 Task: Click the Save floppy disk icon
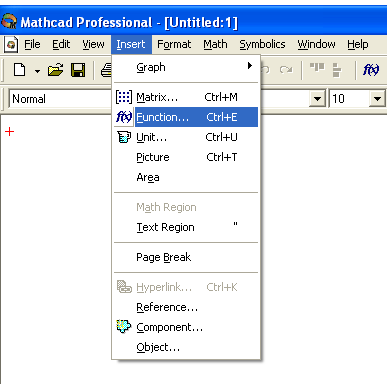(x=78, y=70)
